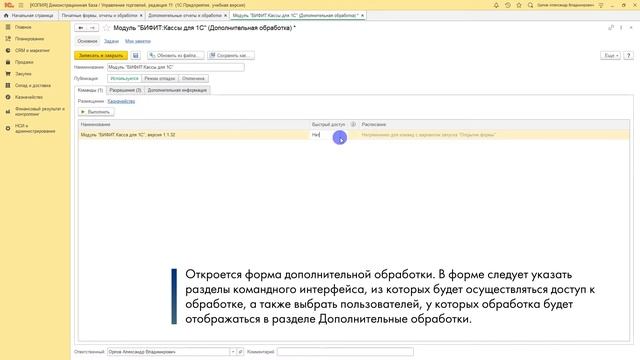Open favorites star in title bar
This screenshot has width=640, height=360.
(519, 5)
